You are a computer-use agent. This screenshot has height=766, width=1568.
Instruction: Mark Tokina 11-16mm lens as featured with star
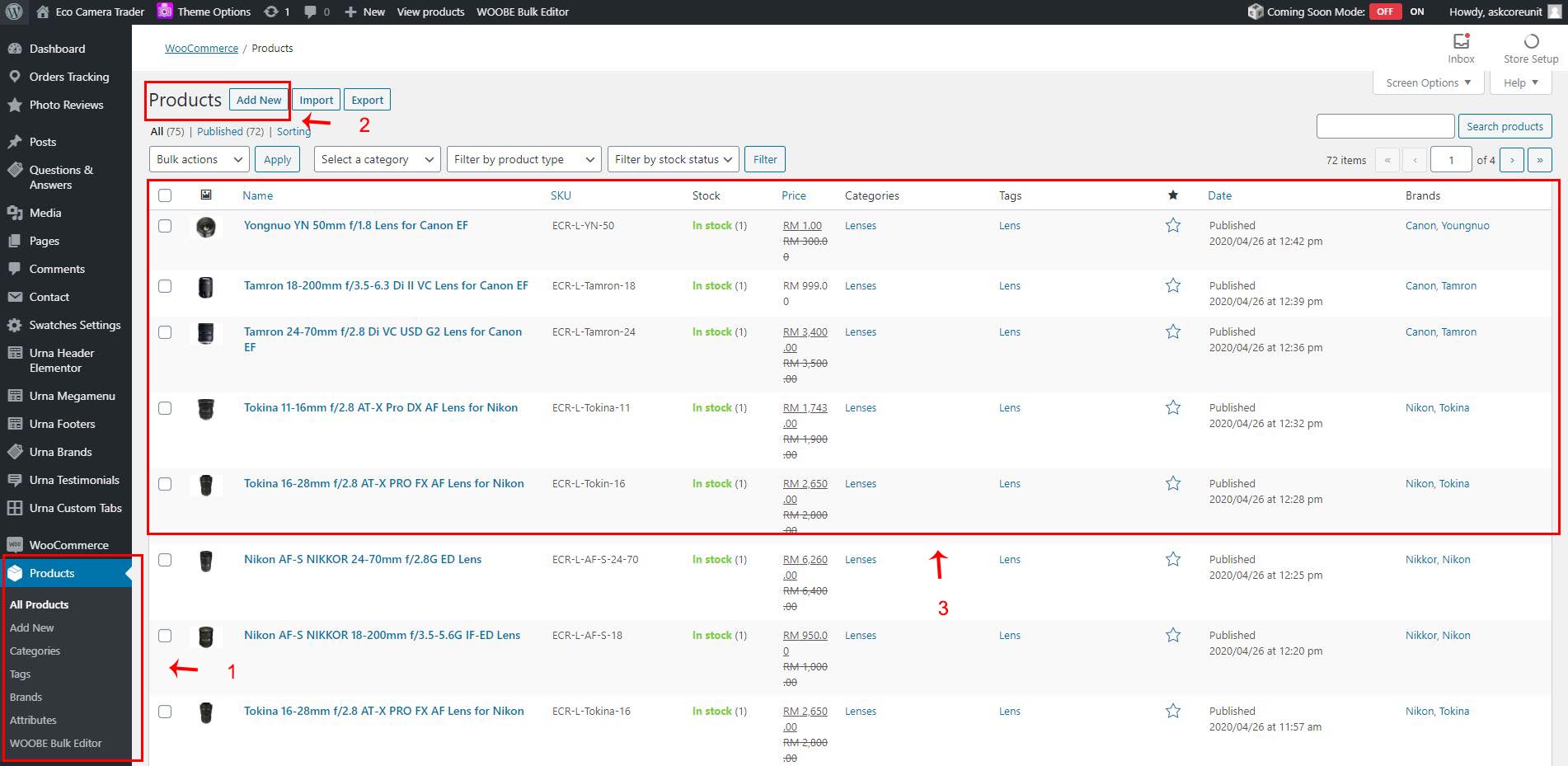pos(1173,407)
